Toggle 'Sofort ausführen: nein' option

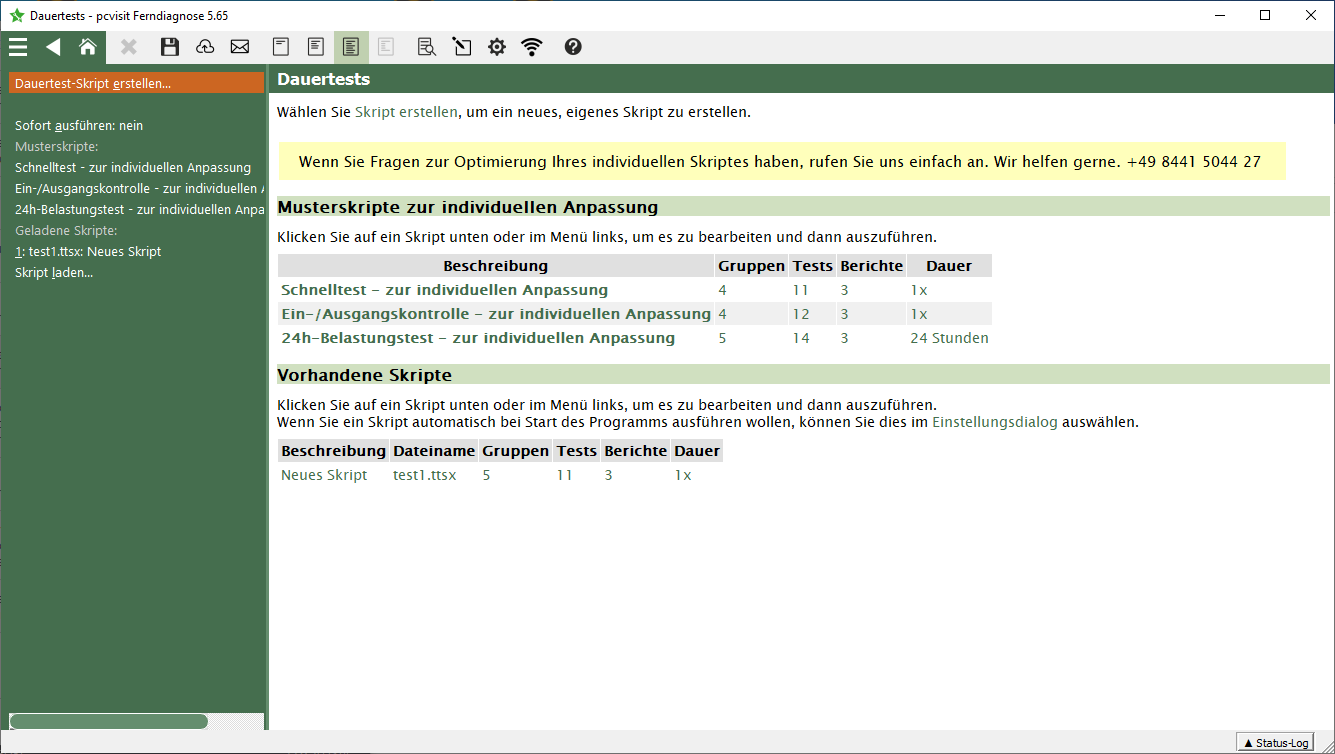tap(79, 126)
